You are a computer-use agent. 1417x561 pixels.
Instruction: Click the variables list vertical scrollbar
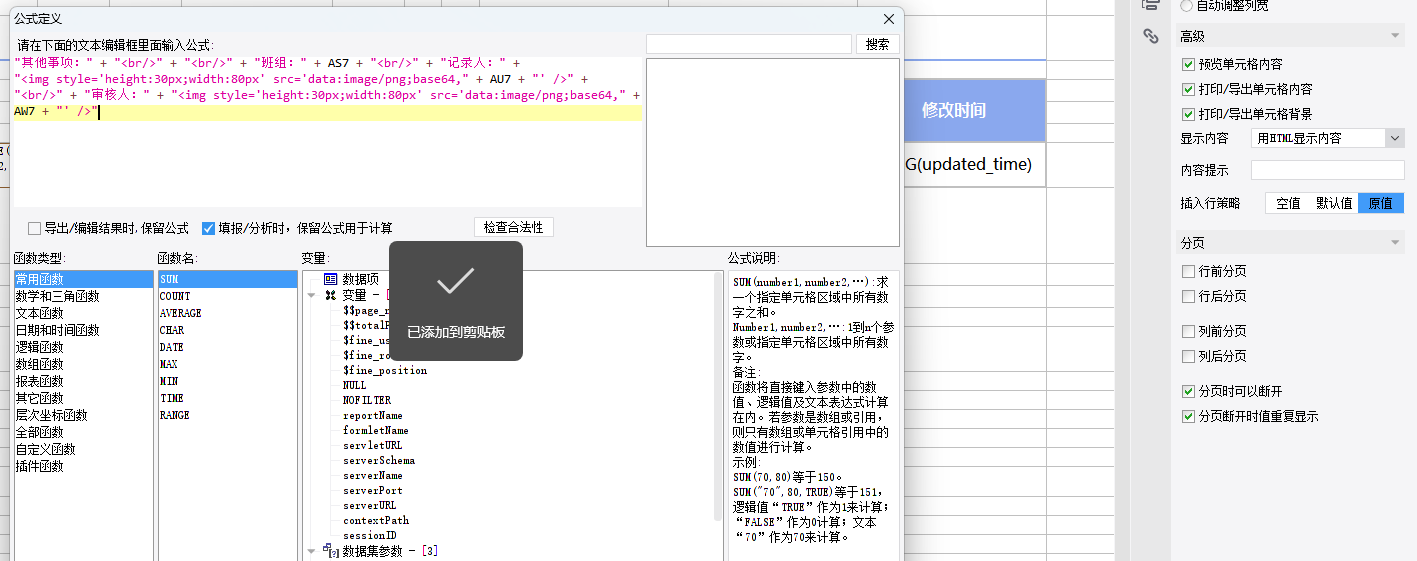(718, 400)
